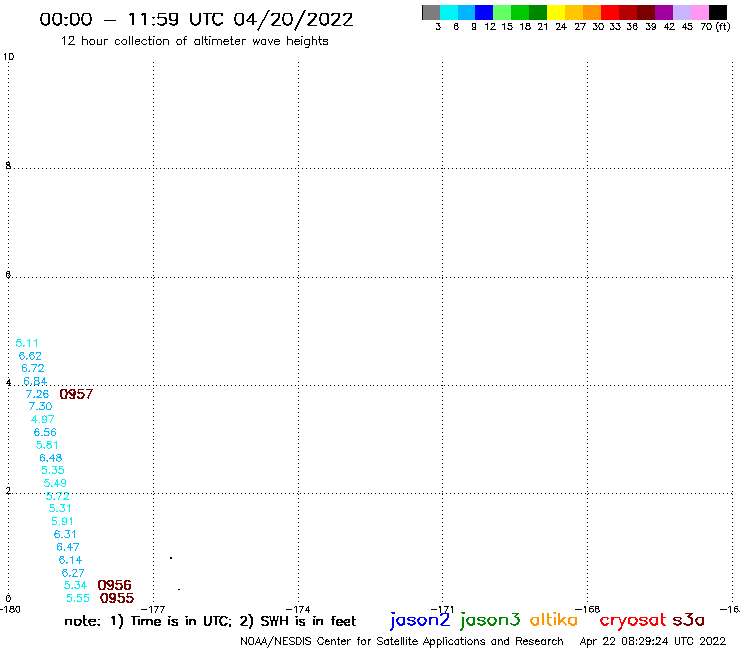This screenshot has height=650, width=740.
Task: Click the wave height value 5.55
Action: [78, 599]
